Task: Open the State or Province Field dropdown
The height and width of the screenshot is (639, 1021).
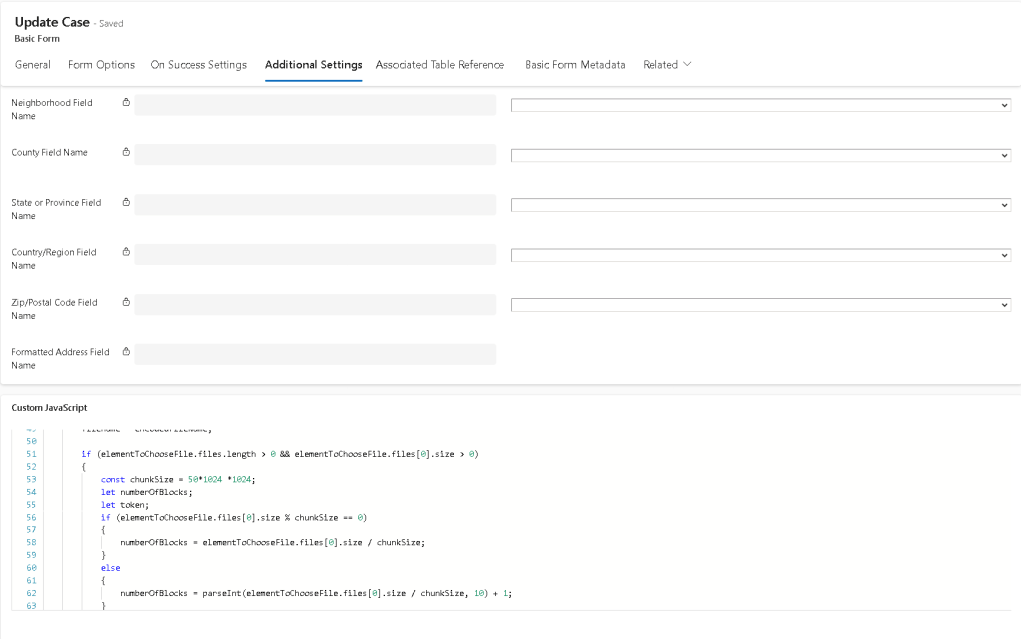Action: coord(1003,204)
